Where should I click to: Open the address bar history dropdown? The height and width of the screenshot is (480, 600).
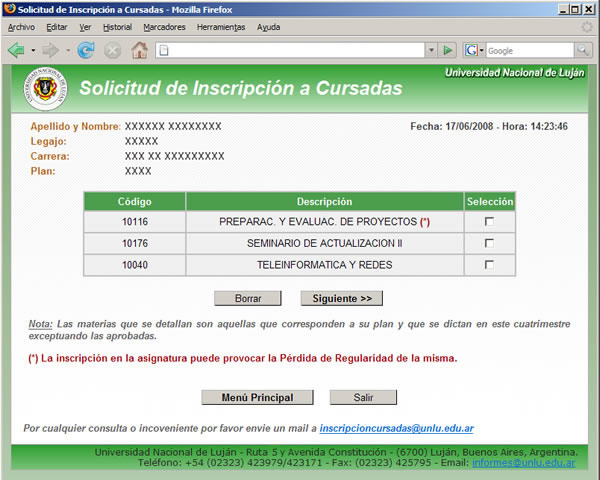430,50
